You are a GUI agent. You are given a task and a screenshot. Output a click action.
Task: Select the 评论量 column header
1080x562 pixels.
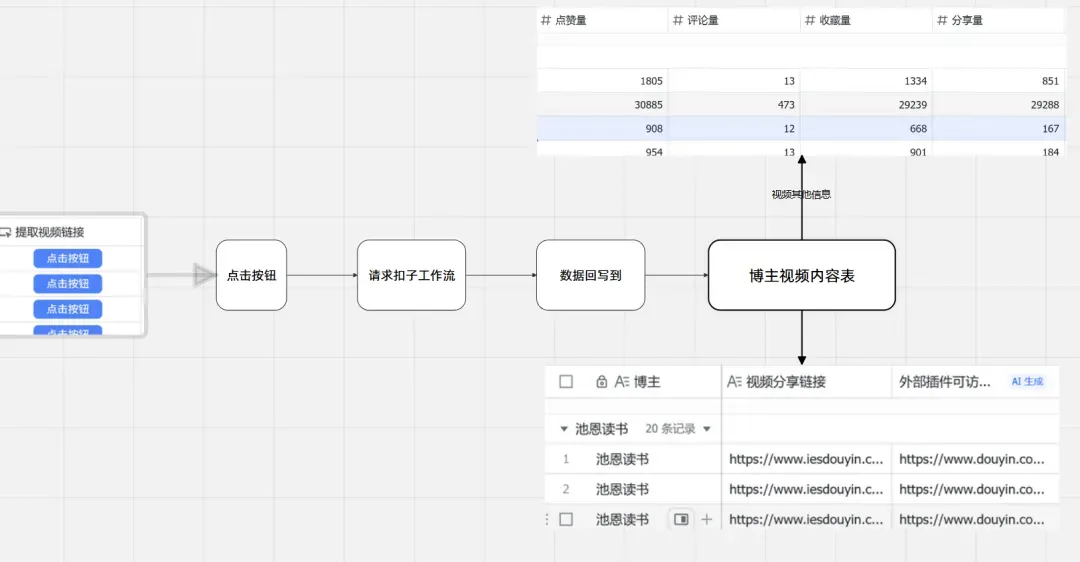[702, 20]
